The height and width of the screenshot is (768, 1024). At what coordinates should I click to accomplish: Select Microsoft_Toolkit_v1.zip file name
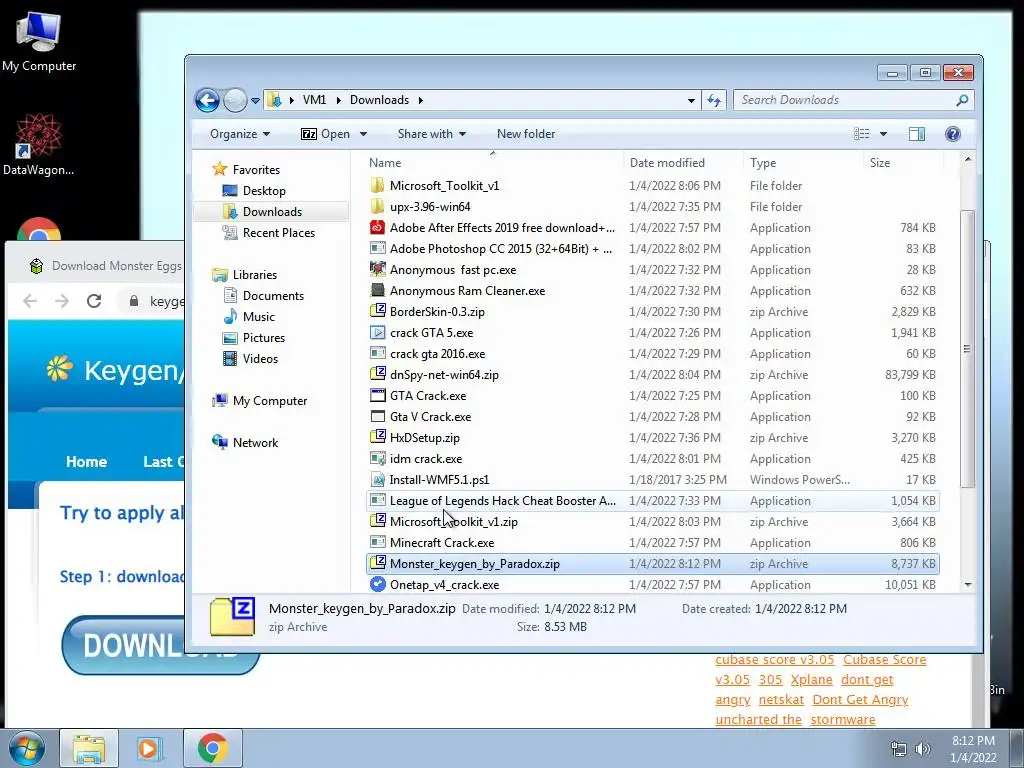454,522
